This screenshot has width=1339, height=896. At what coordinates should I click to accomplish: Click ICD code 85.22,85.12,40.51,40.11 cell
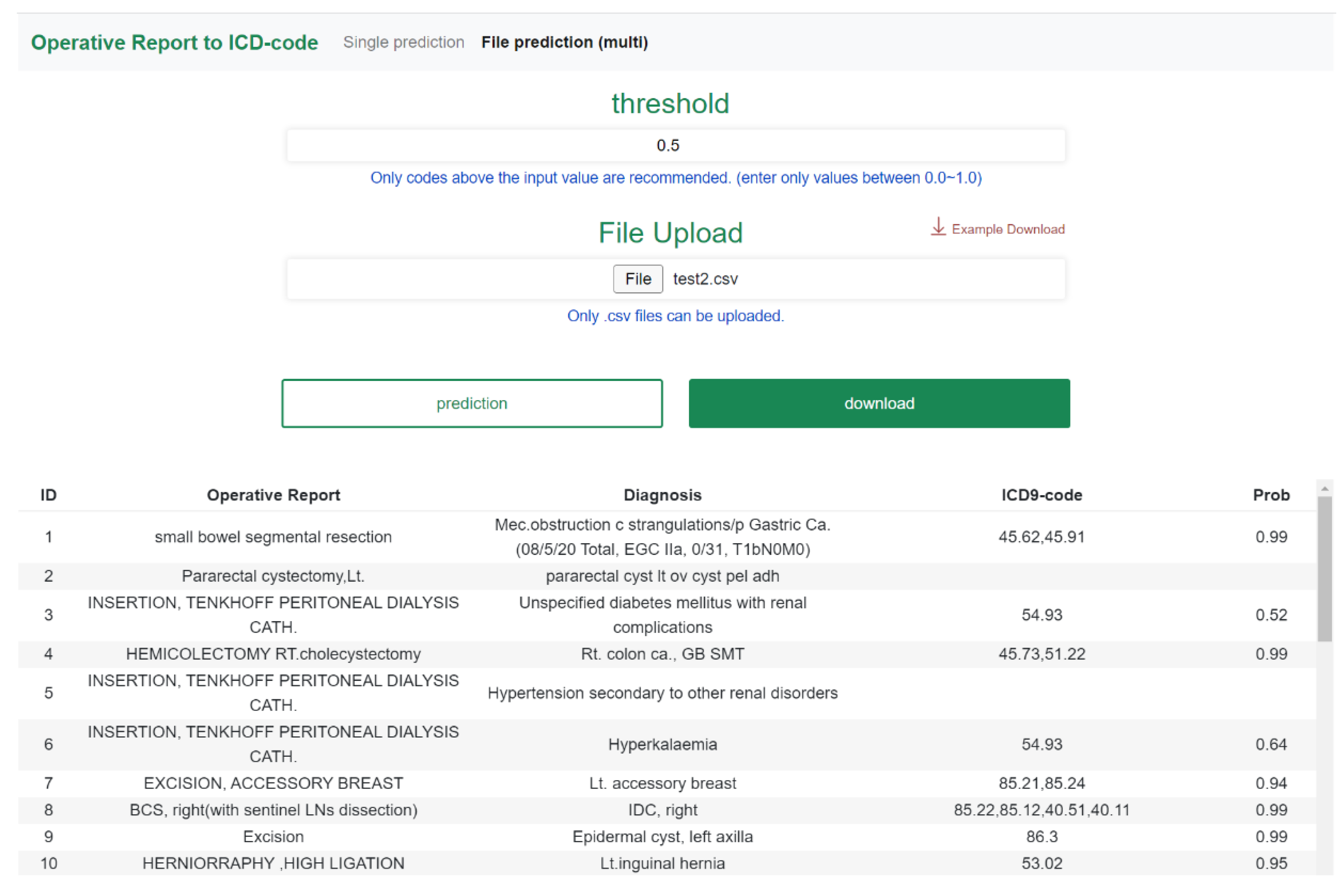[x=1041, y=810]
